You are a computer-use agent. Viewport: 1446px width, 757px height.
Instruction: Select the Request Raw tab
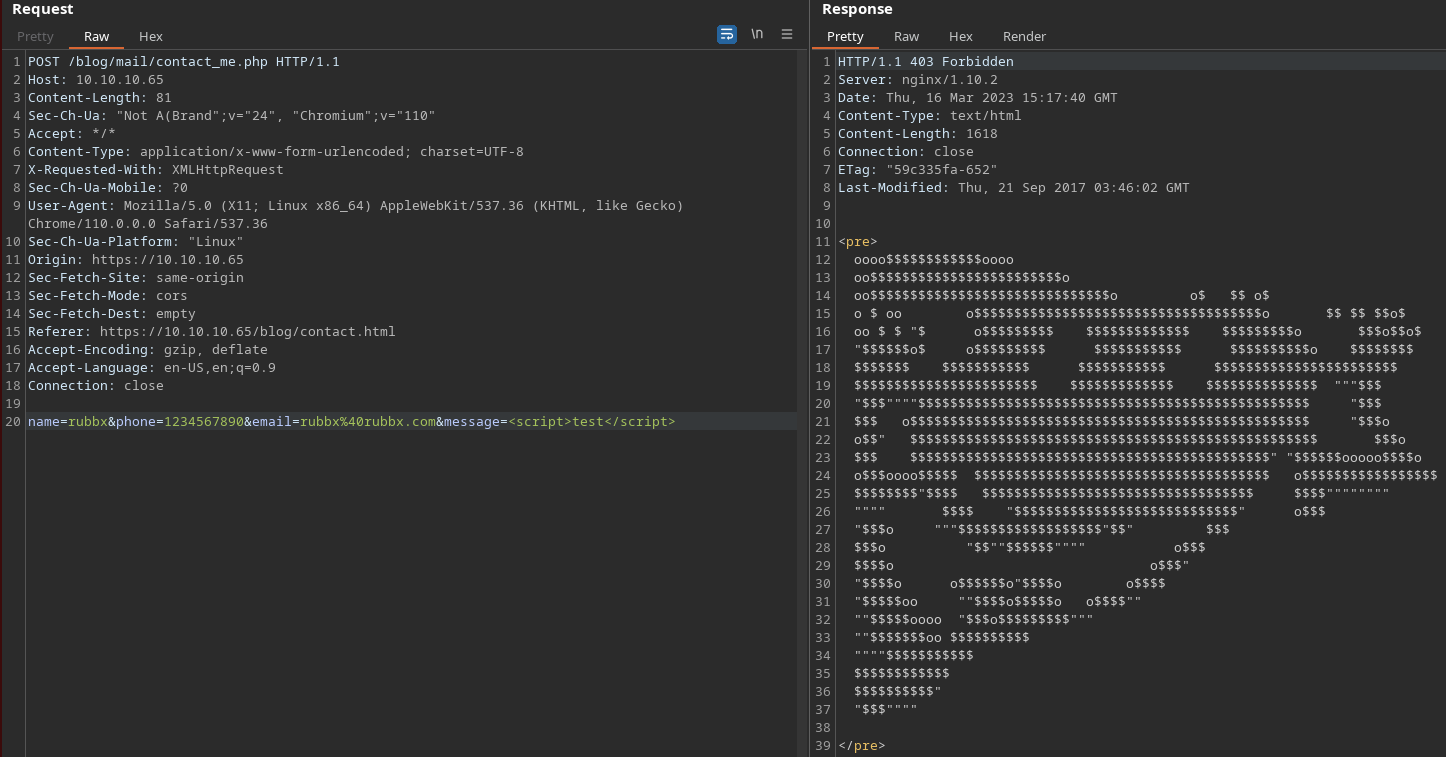pyautogui.click(x=97, y=36)
